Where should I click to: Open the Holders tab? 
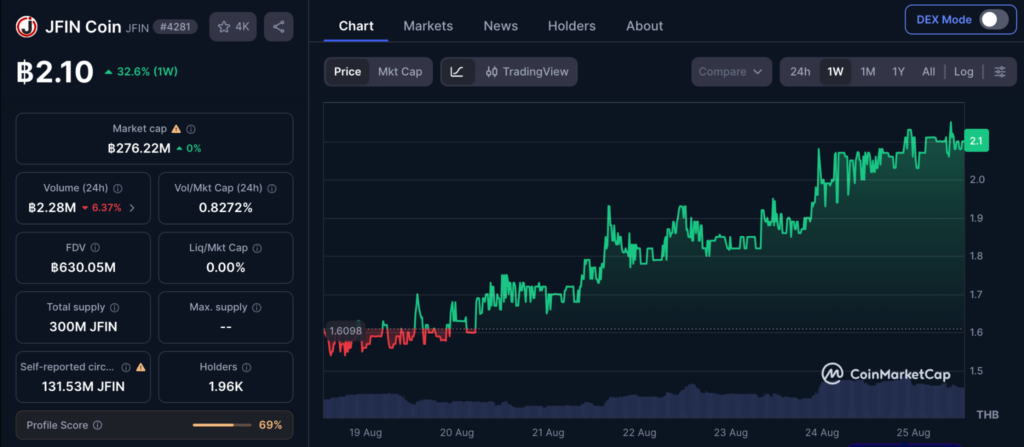click(571, 26)
